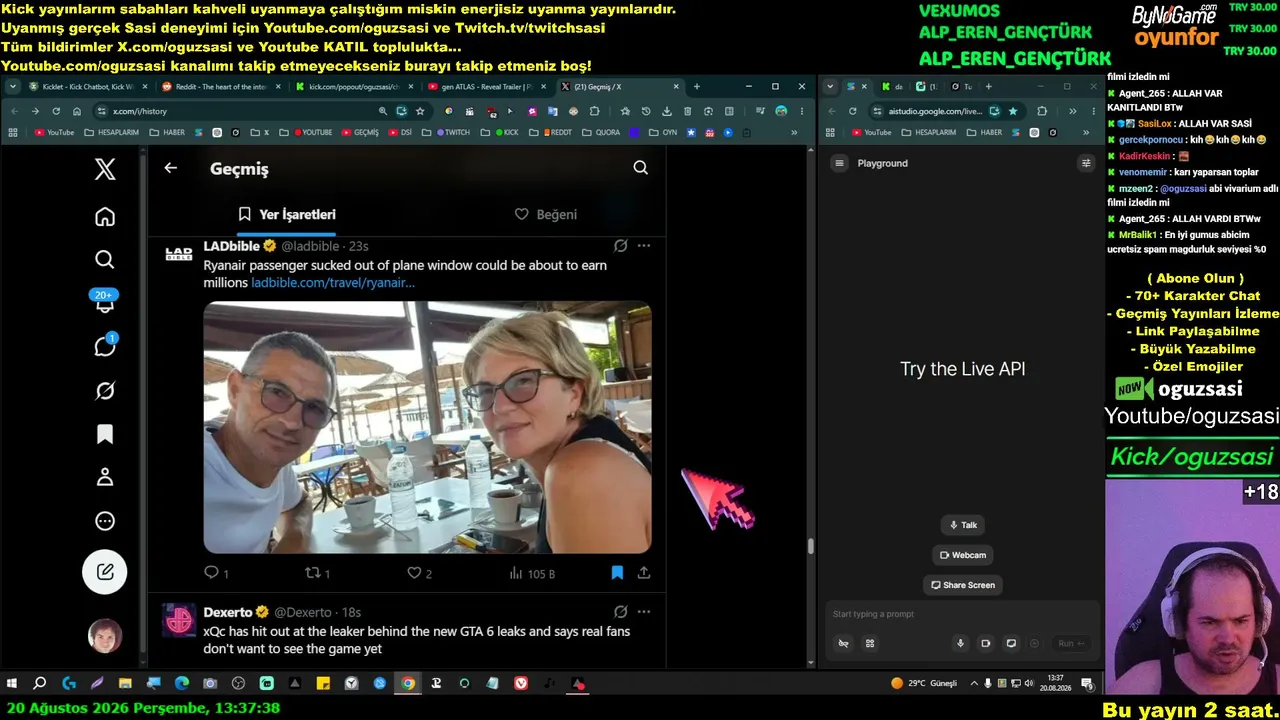Image resolution: width=1280 pixels, height=720 pixels.
Task: Expand the tab search dropdown in AI Studio window
Action: (x=830, y=87)
